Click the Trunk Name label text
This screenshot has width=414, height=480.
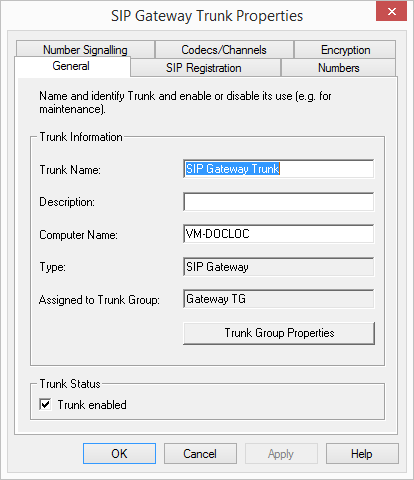pos(70,170)
